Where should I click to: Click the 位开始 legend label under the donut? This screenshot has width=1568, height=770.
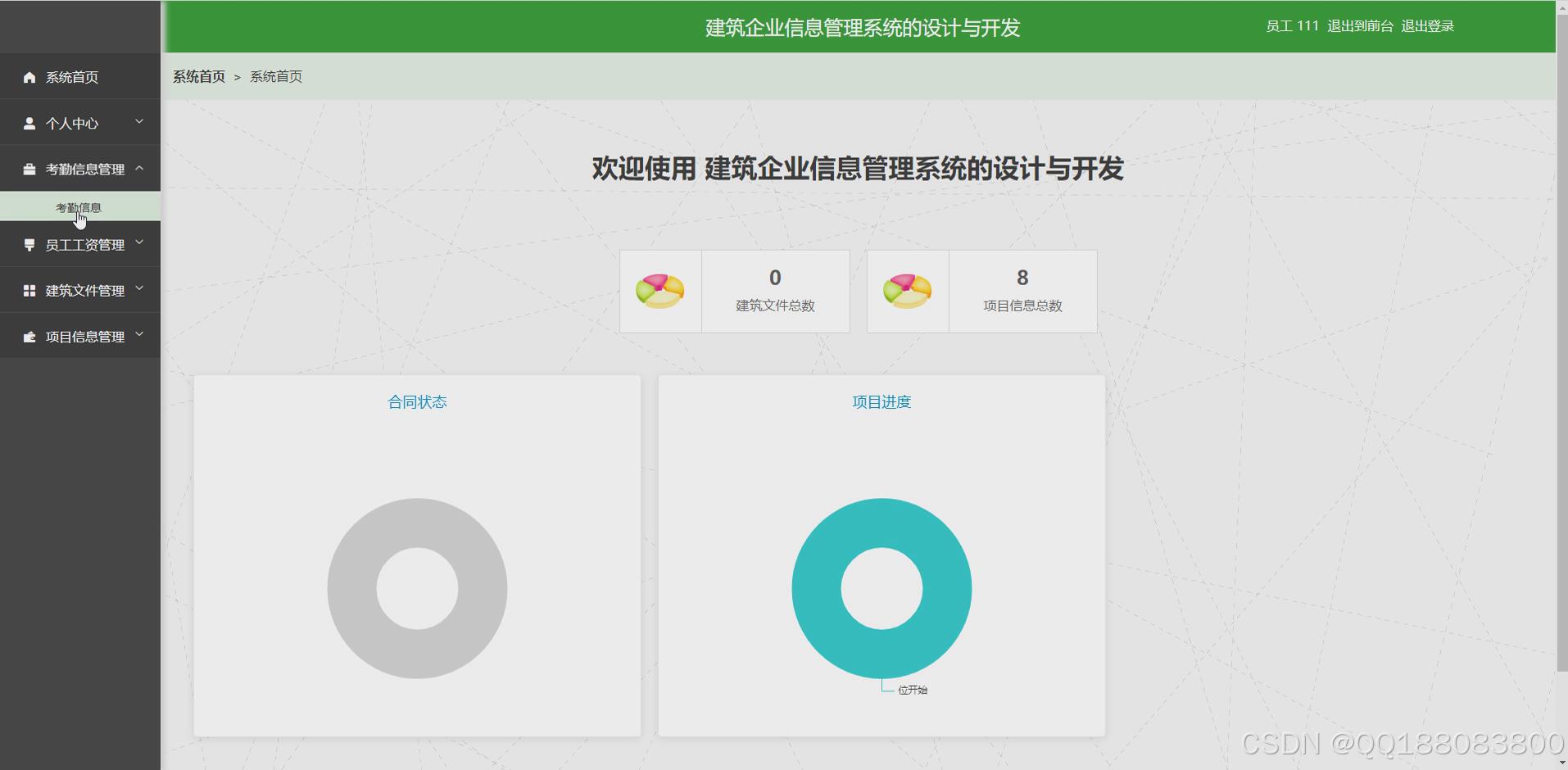(913, 689)
